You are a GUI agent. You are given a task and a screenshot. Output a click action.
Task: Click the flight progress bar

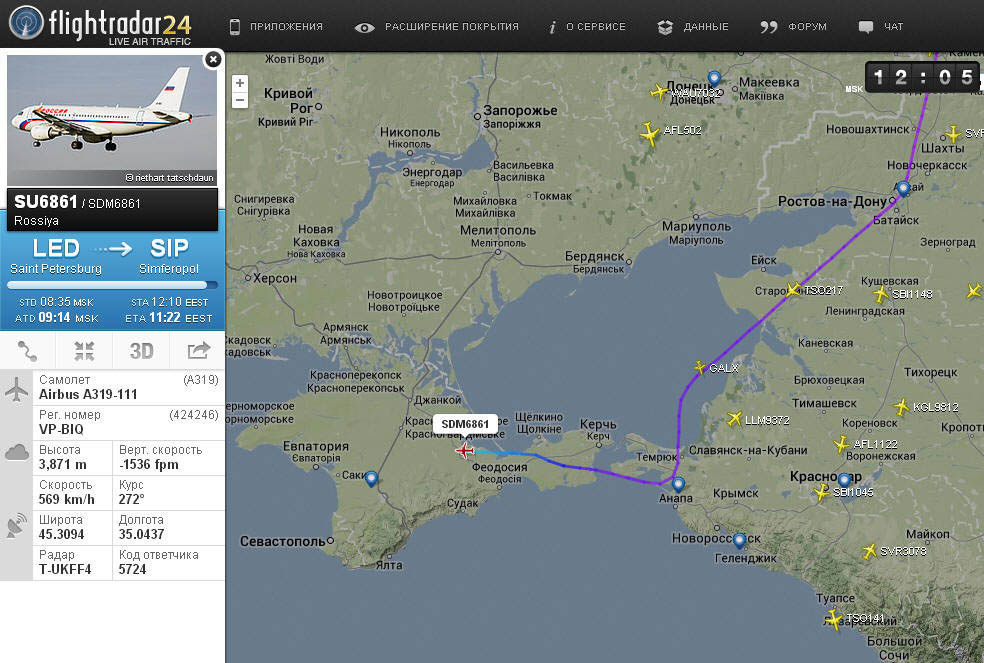(x=112, y=285)
